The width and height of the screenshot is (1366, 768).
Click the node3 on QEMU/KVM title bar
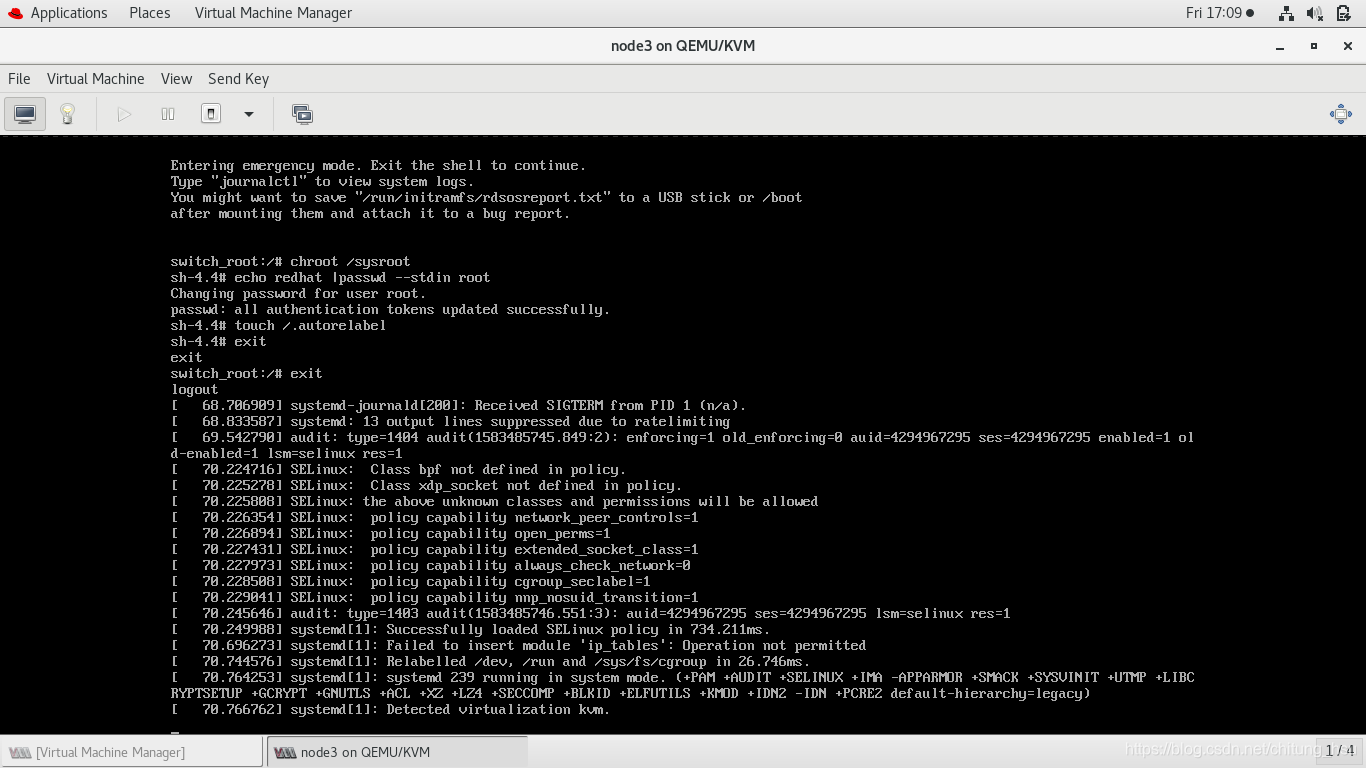click(x=683, y=46)
